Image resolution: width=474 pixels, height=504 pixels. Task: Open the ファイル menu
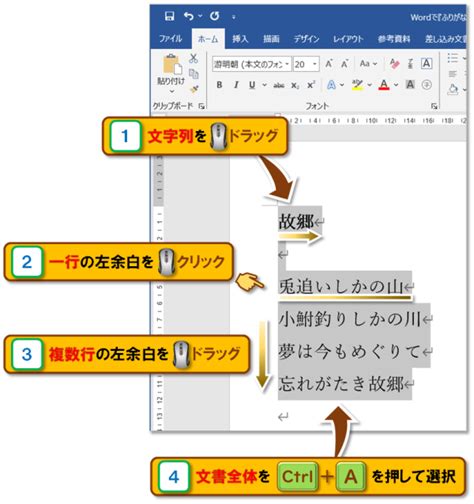(x=170, y=39)
